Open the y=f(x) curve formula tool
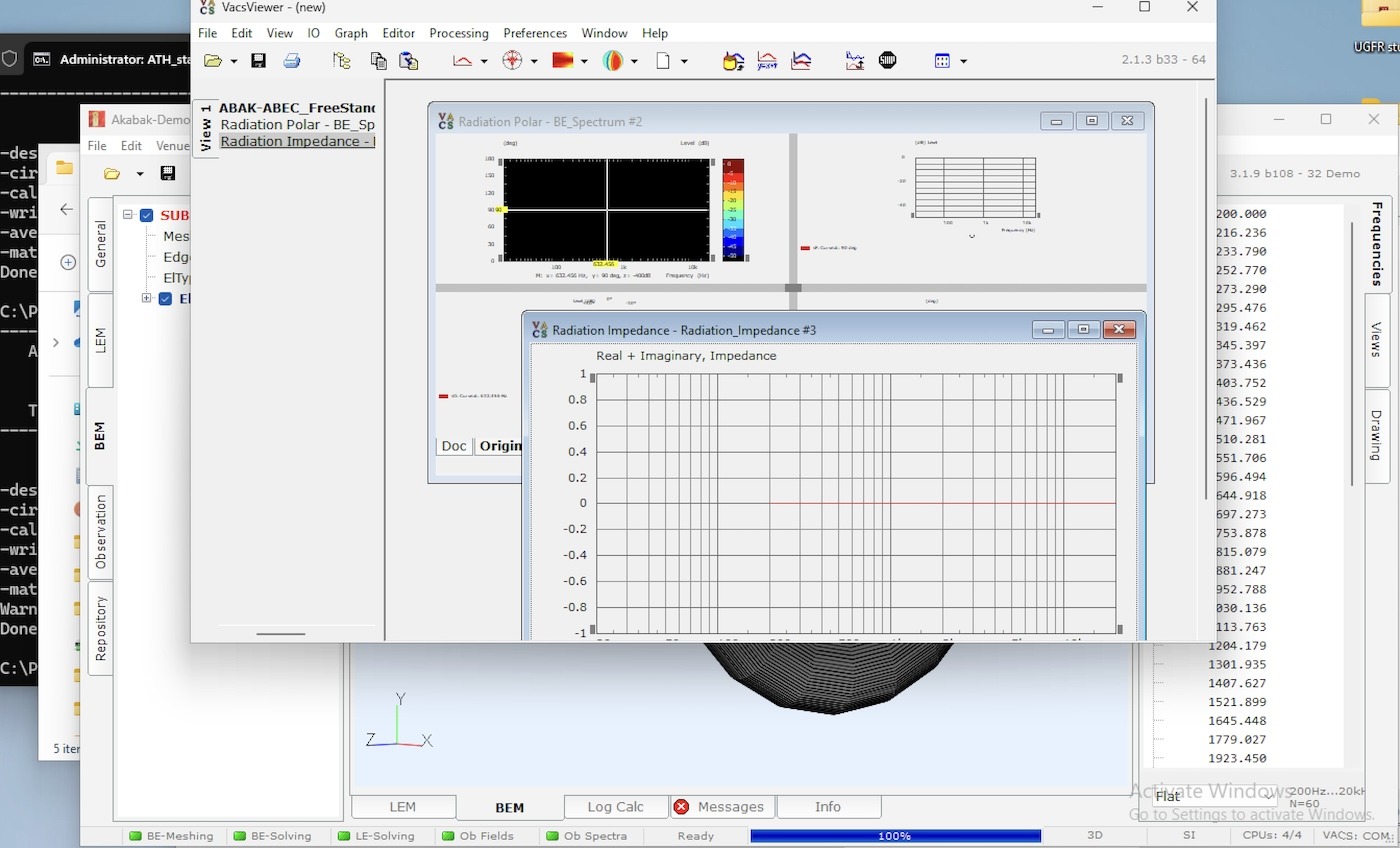This screenshot has width=1400, height=848. tap(767, 61)
